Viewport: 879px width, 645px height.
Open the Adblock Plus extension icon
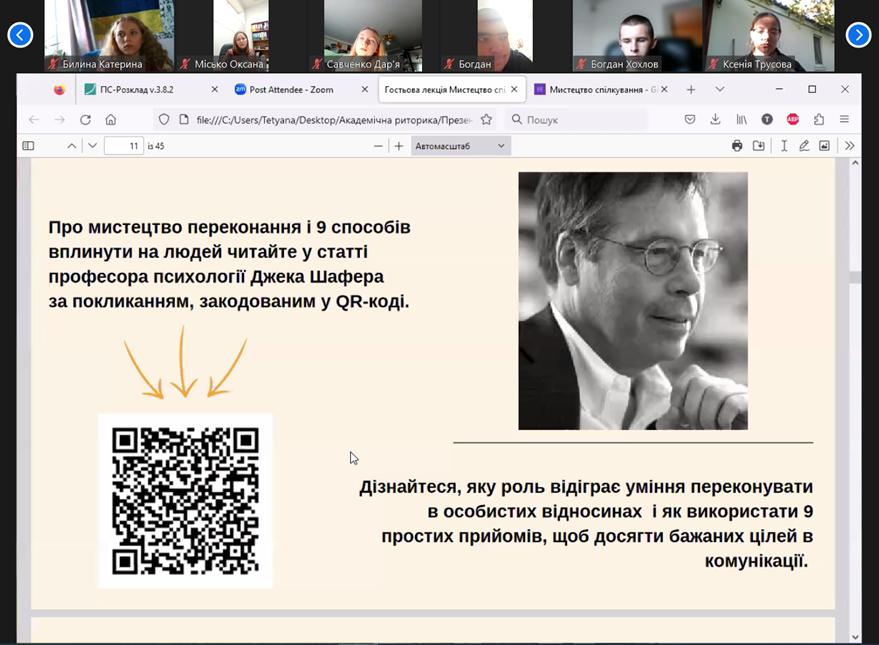[x=793, y=119]
